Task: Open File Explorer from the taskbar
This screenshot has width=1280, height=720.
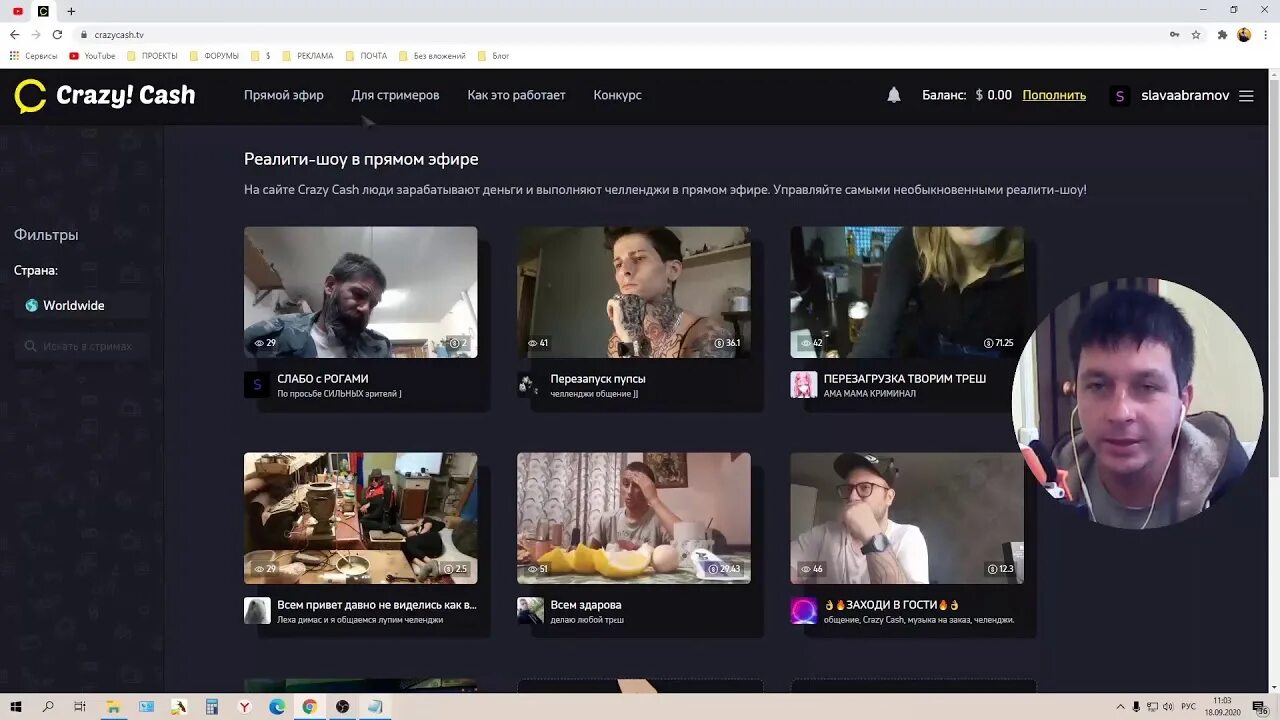Action: click(x=113, y=707)
